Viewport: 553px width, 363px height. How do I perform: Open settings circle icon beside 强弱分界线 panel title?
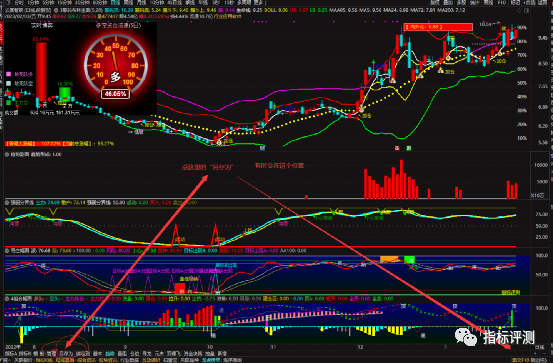[7, 203]
